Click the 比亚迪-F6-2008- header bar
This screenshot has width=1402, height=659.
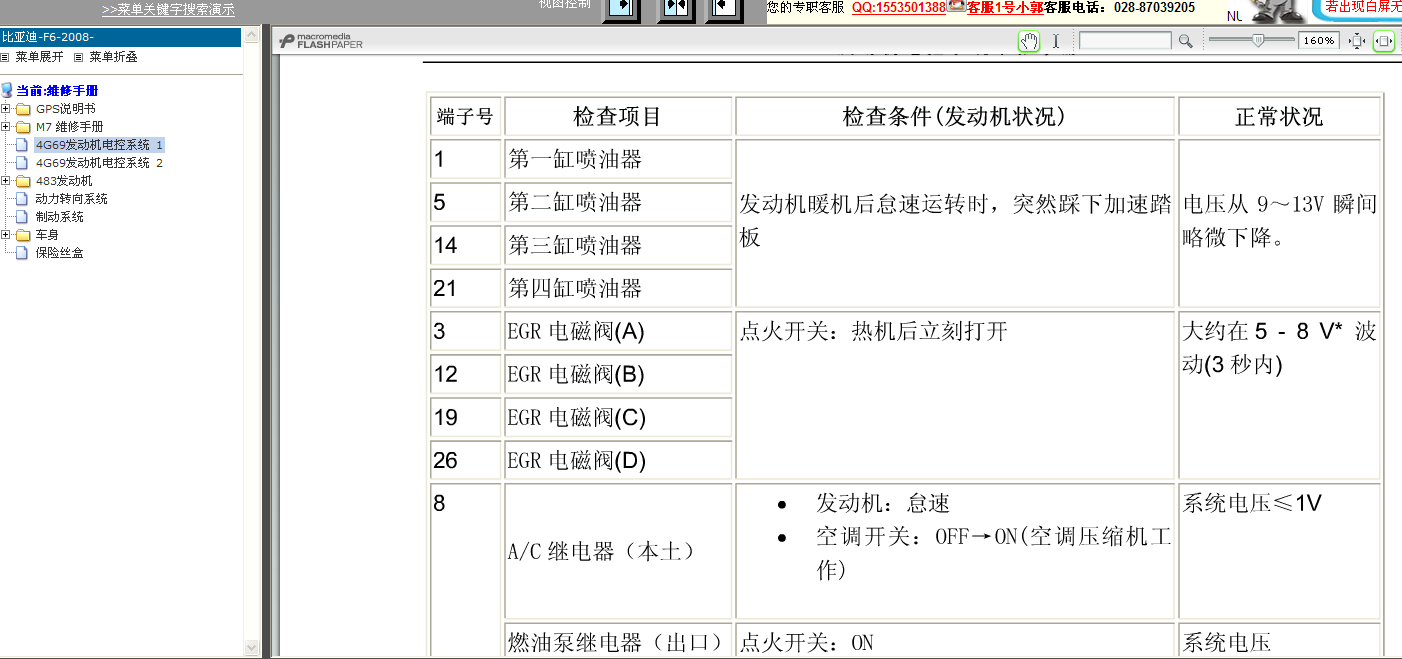tap(121, 37)
